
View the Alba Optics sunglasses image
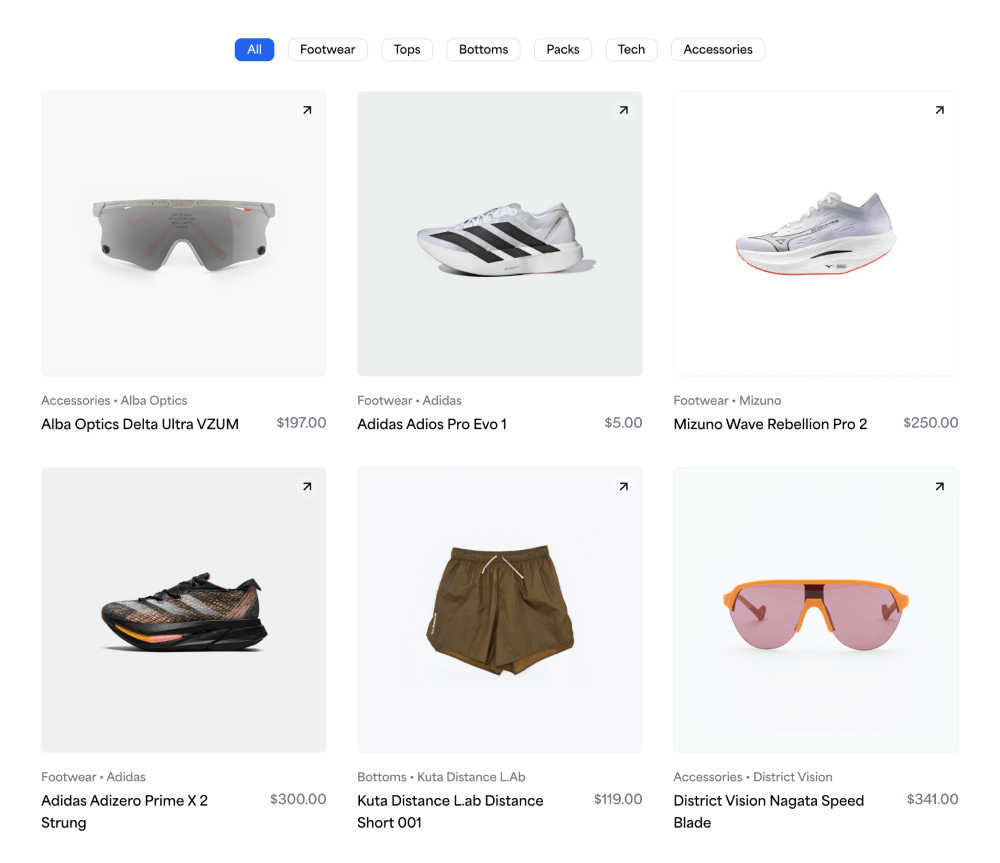pos(184,233)
